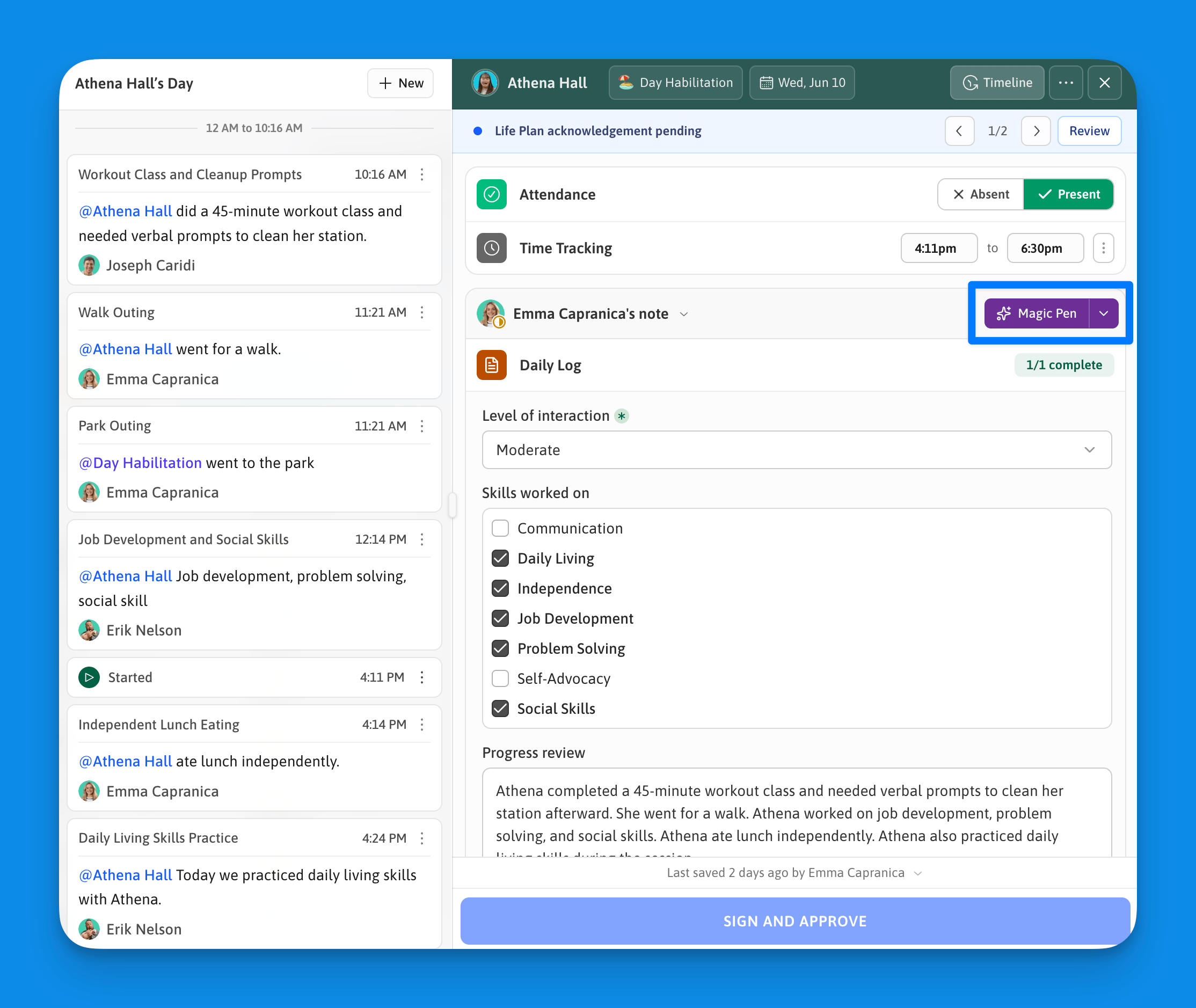
Task: Click Emma Capranica's avatar on Park Outing card
Action: (89, 492)
